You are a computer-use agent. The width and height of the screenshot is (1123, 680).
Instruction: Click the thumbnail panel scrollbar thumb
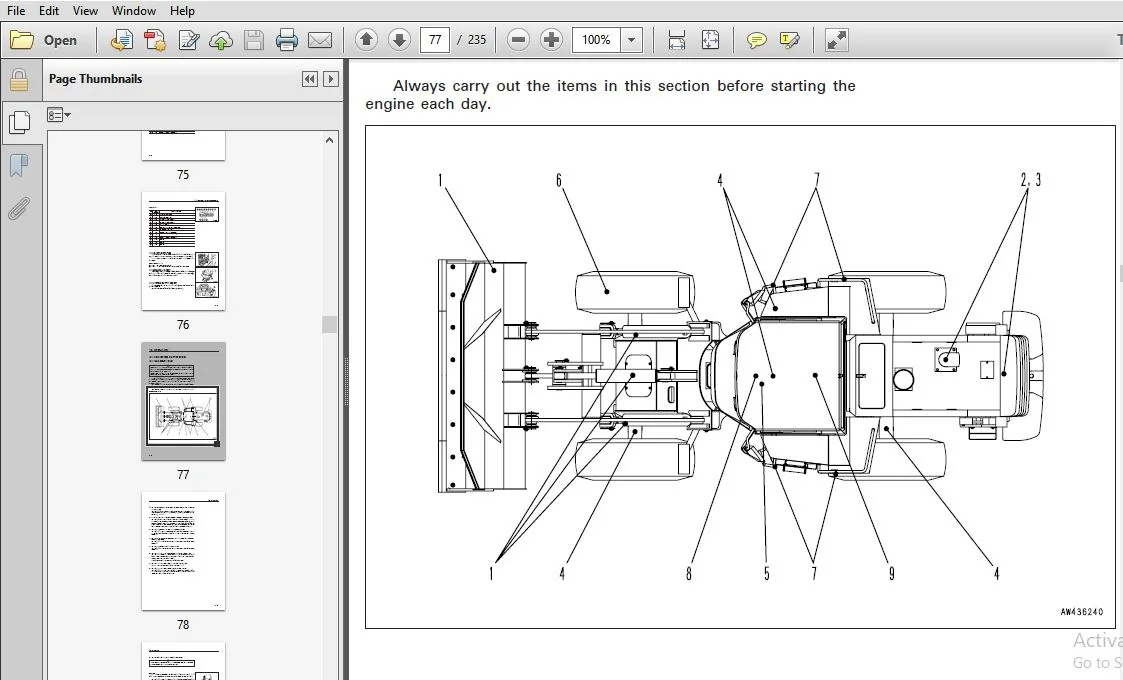pos(329,325)
